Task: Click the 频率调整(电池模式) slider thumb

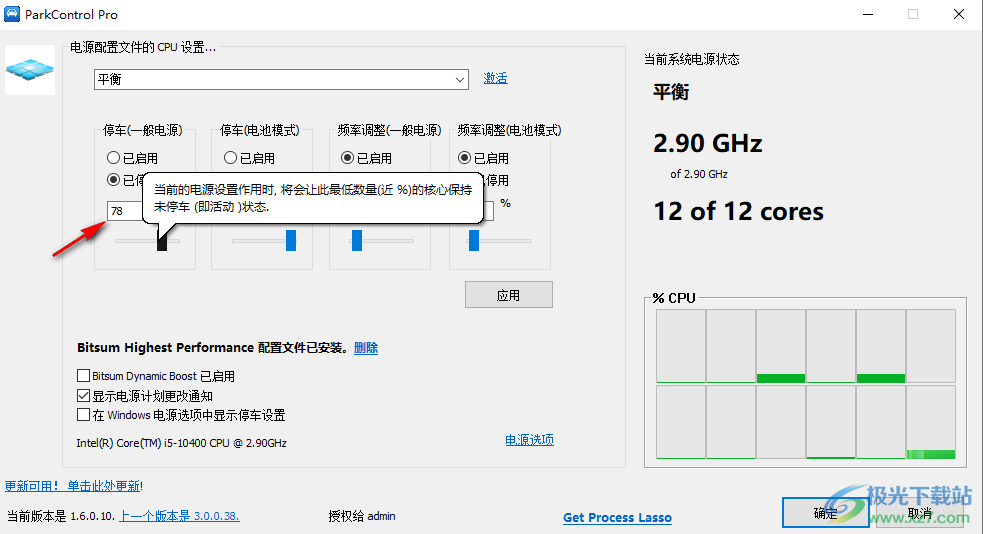Action: [474, 241]
